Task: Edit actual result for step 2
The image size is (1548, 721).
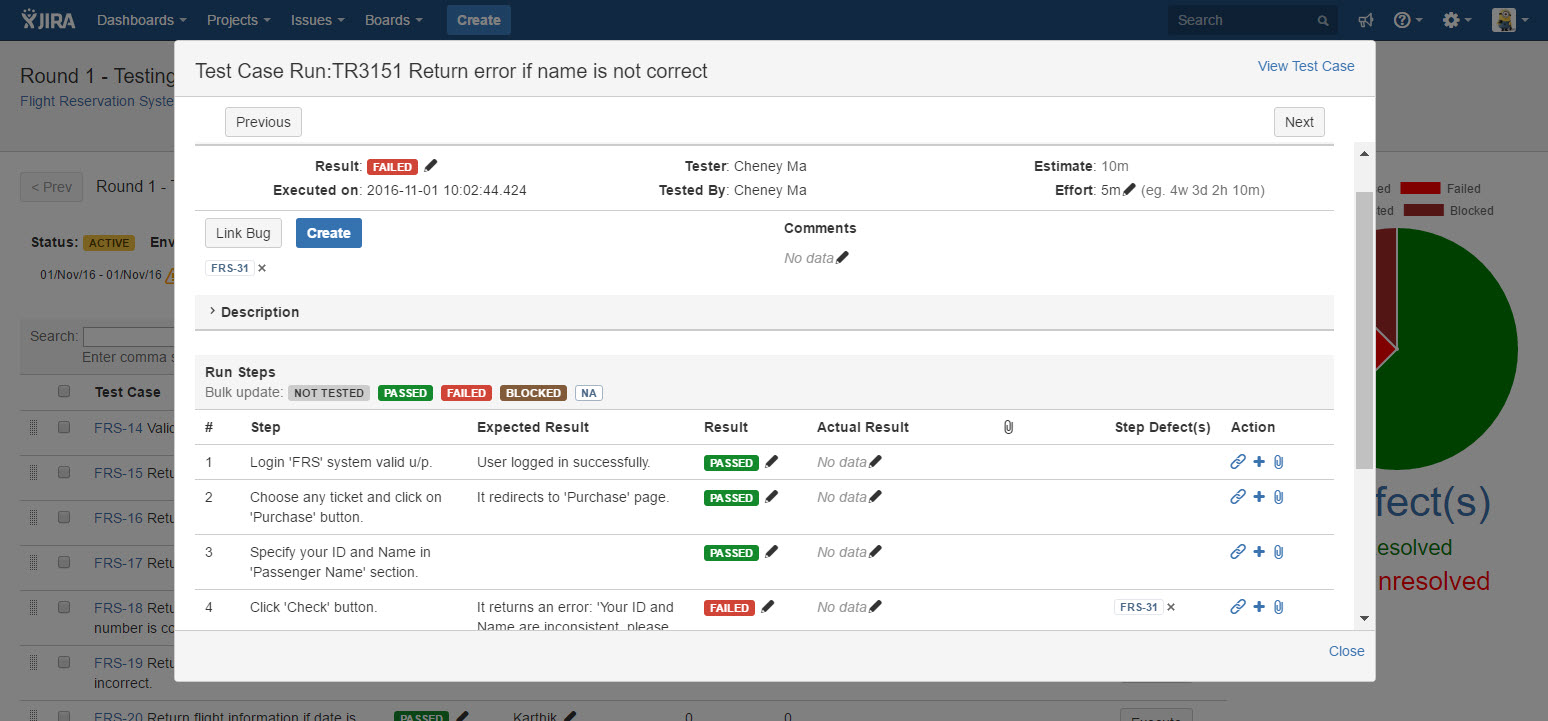Action: pyautogui.click(x=875, y=497)
